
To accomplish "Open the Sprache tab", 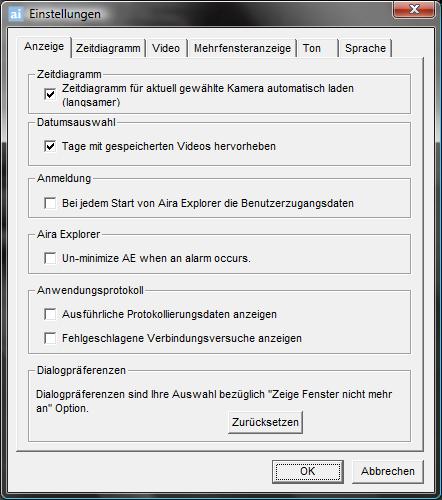I will pyautogui.click(x=365, y=48).
